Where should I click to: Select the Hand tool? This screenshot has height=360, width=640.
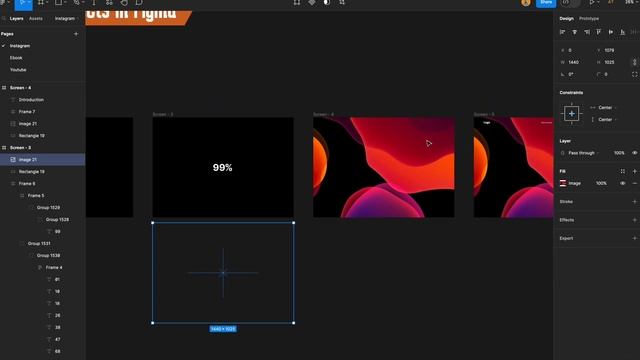point(124,3)
